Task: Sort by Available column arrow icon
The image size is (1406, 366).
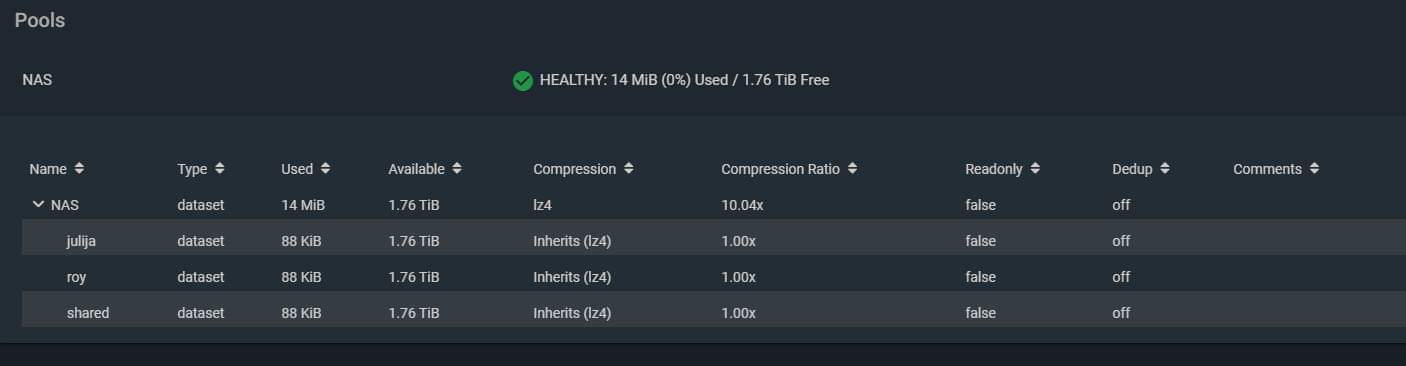Action: point(456,169)
